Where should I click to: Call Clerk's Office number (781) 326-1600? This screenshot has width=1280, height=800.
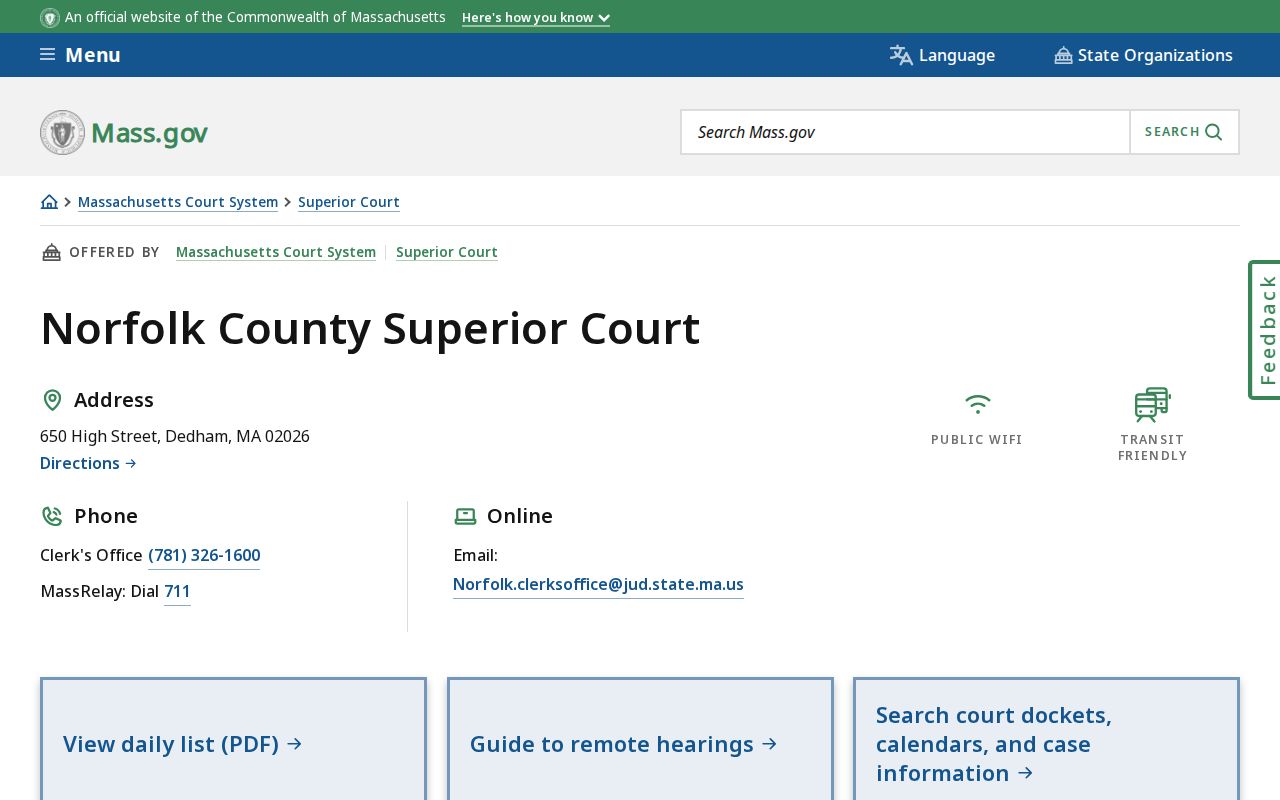204,556
